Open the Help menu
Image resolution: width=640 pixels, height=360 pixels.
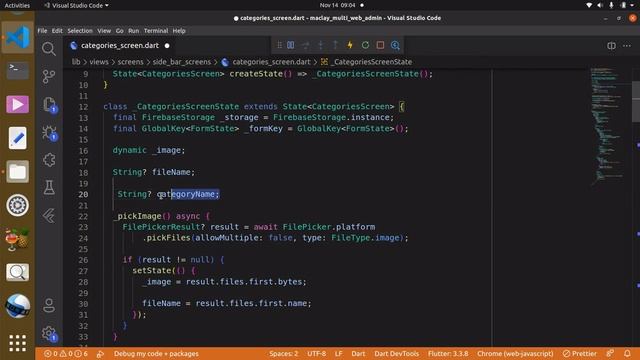[179, 31]
